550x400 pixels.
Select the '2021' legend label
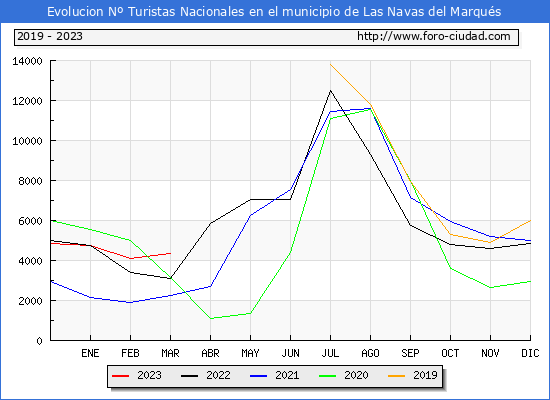click(287, 375)
